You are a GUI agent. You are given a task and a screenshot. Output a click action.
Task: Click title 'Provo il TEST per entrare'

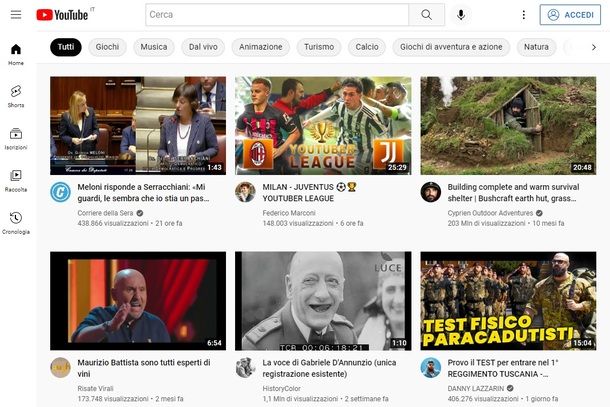coord(503,368)
